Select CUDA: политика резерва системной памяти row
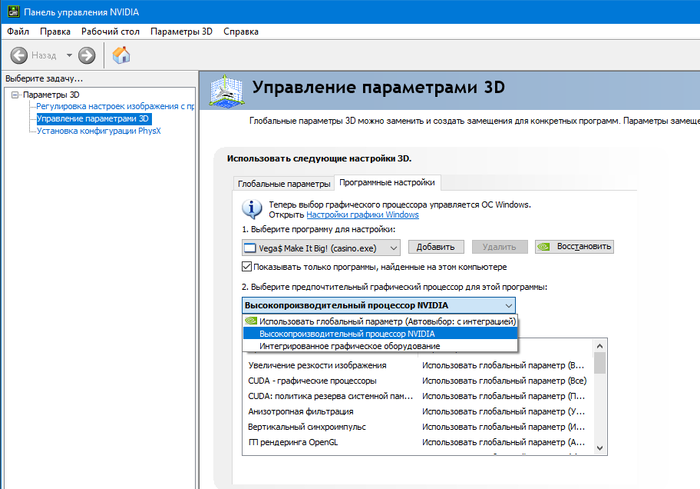 (x=417, y=396)
